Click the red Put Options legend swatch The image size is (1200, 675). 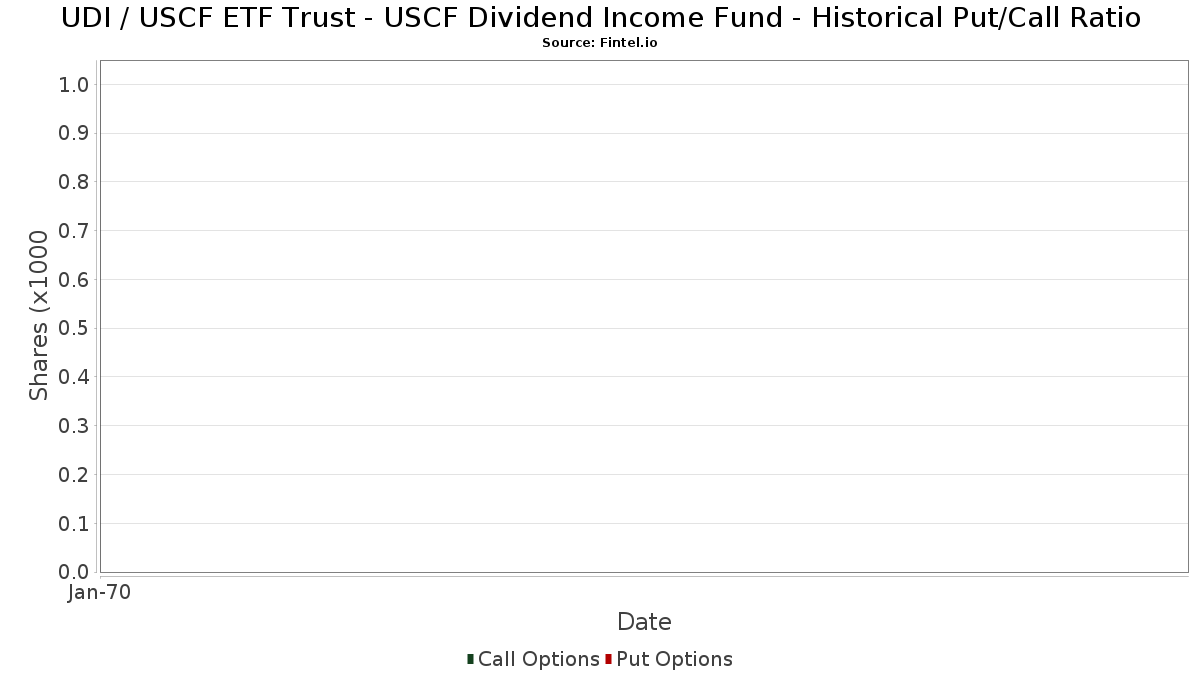608,659
